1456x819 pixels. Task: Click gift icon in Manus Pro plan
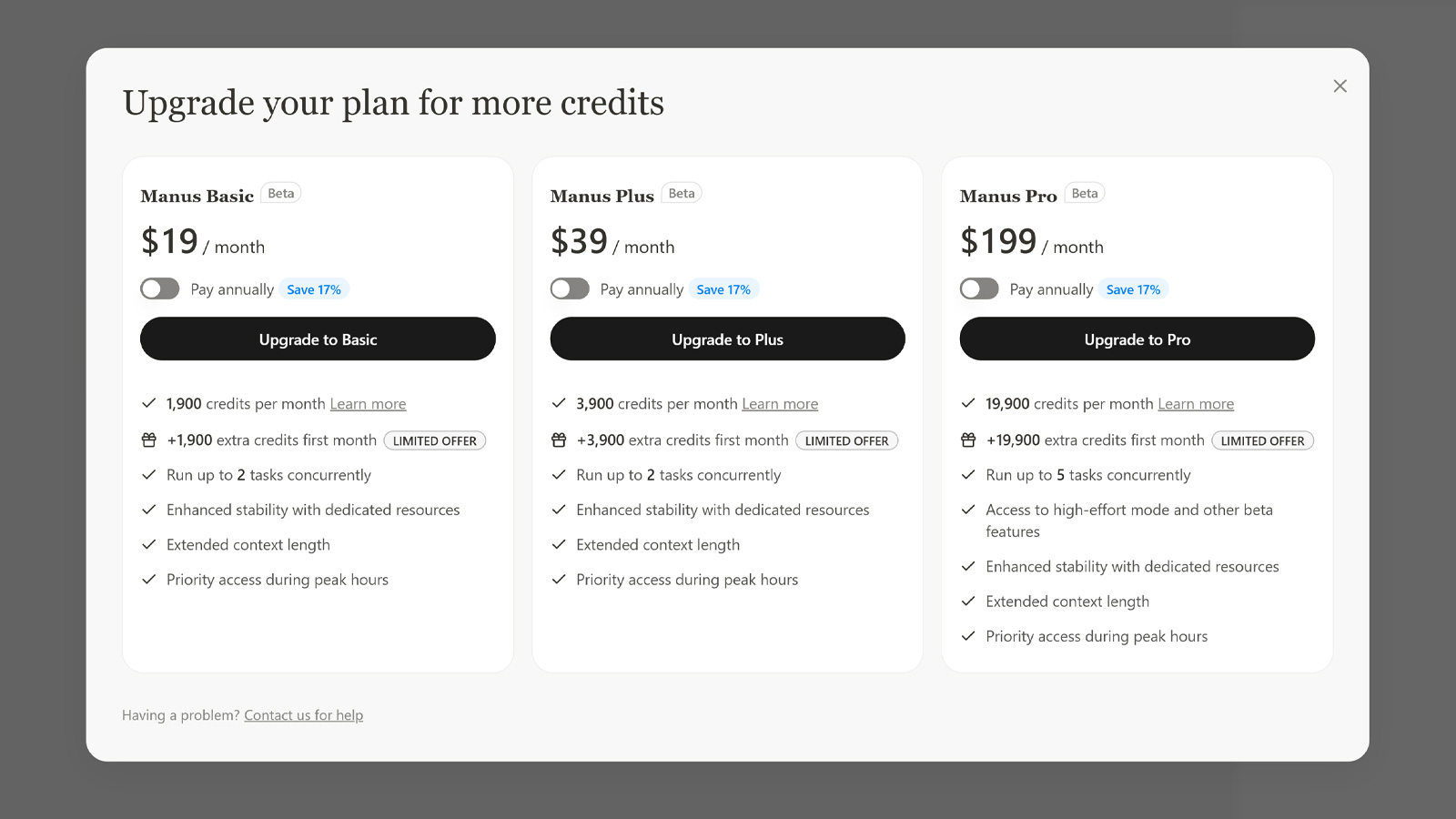click(968, 440)
